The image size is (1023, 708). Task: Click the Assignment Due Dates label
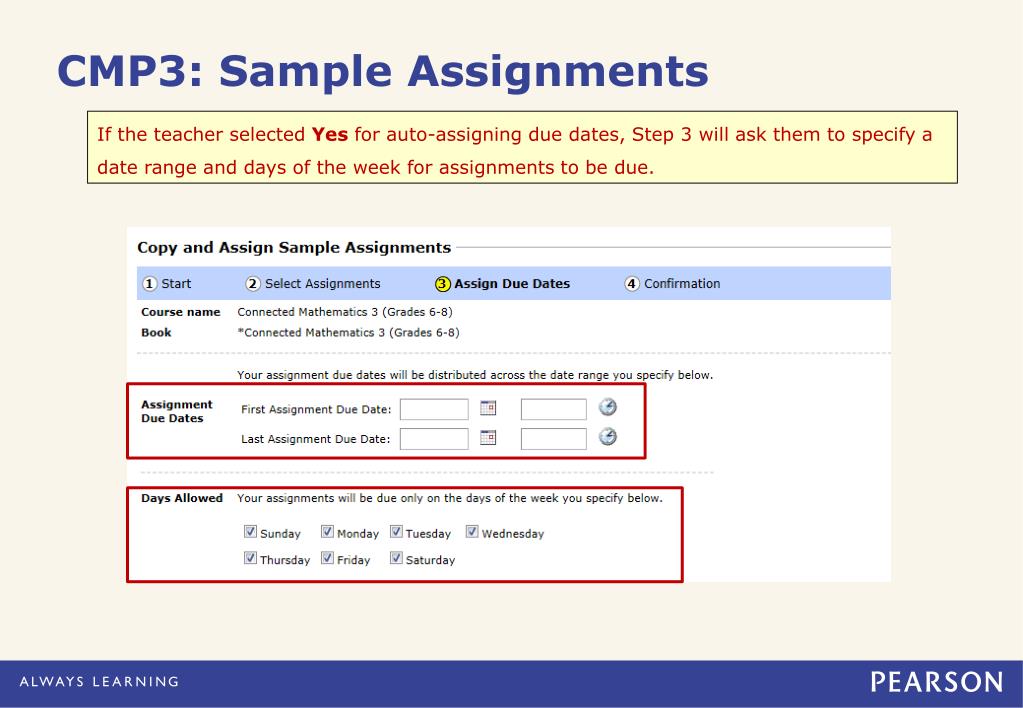coord(177,411)
